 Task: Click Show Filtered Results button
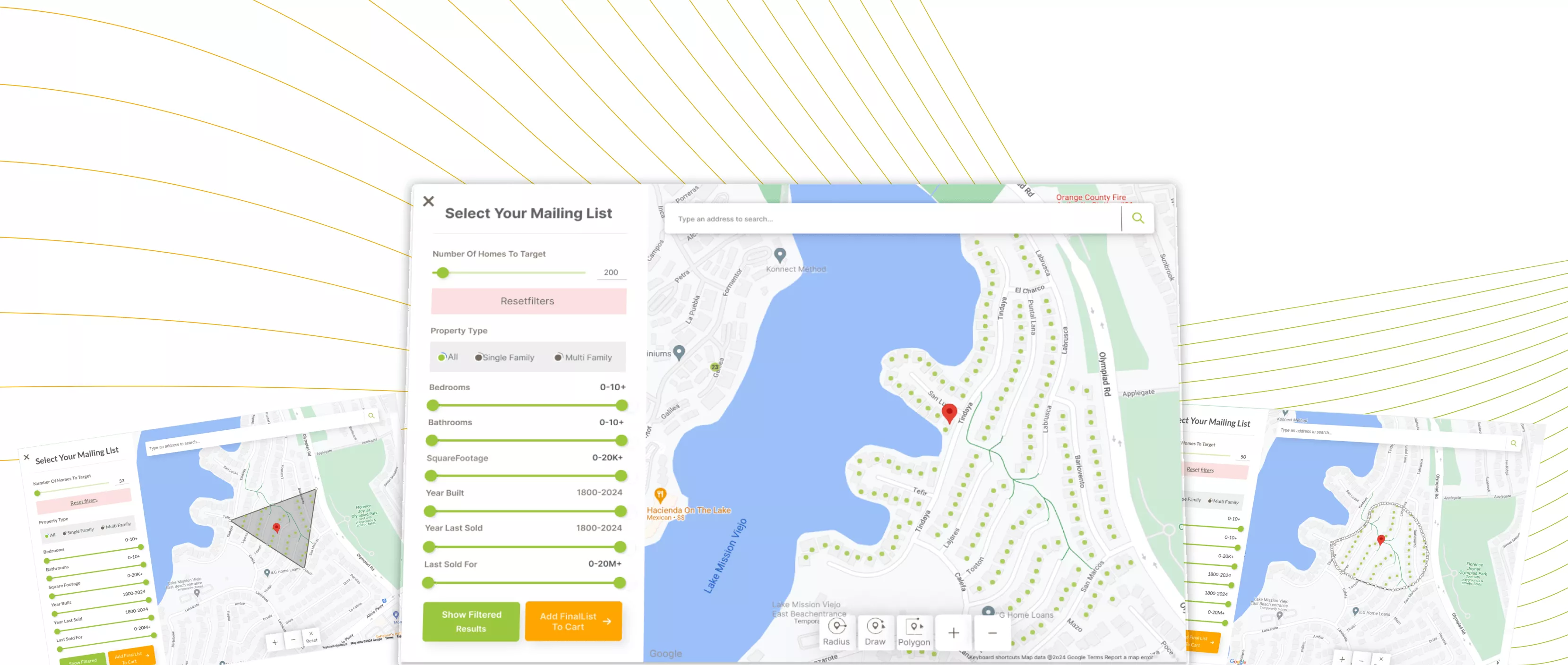(x=471, y=621)
